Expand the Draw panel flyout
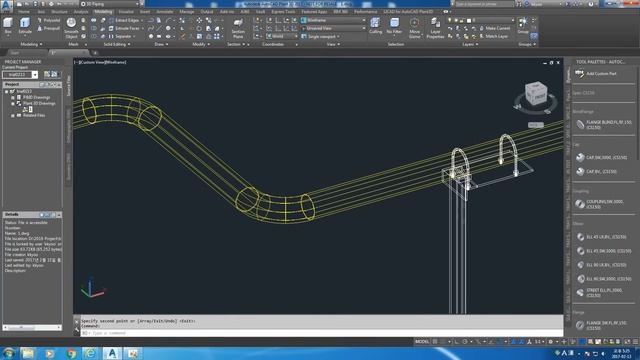The height and width of the screenshot is (360, 640). click(x=162, y=44)
